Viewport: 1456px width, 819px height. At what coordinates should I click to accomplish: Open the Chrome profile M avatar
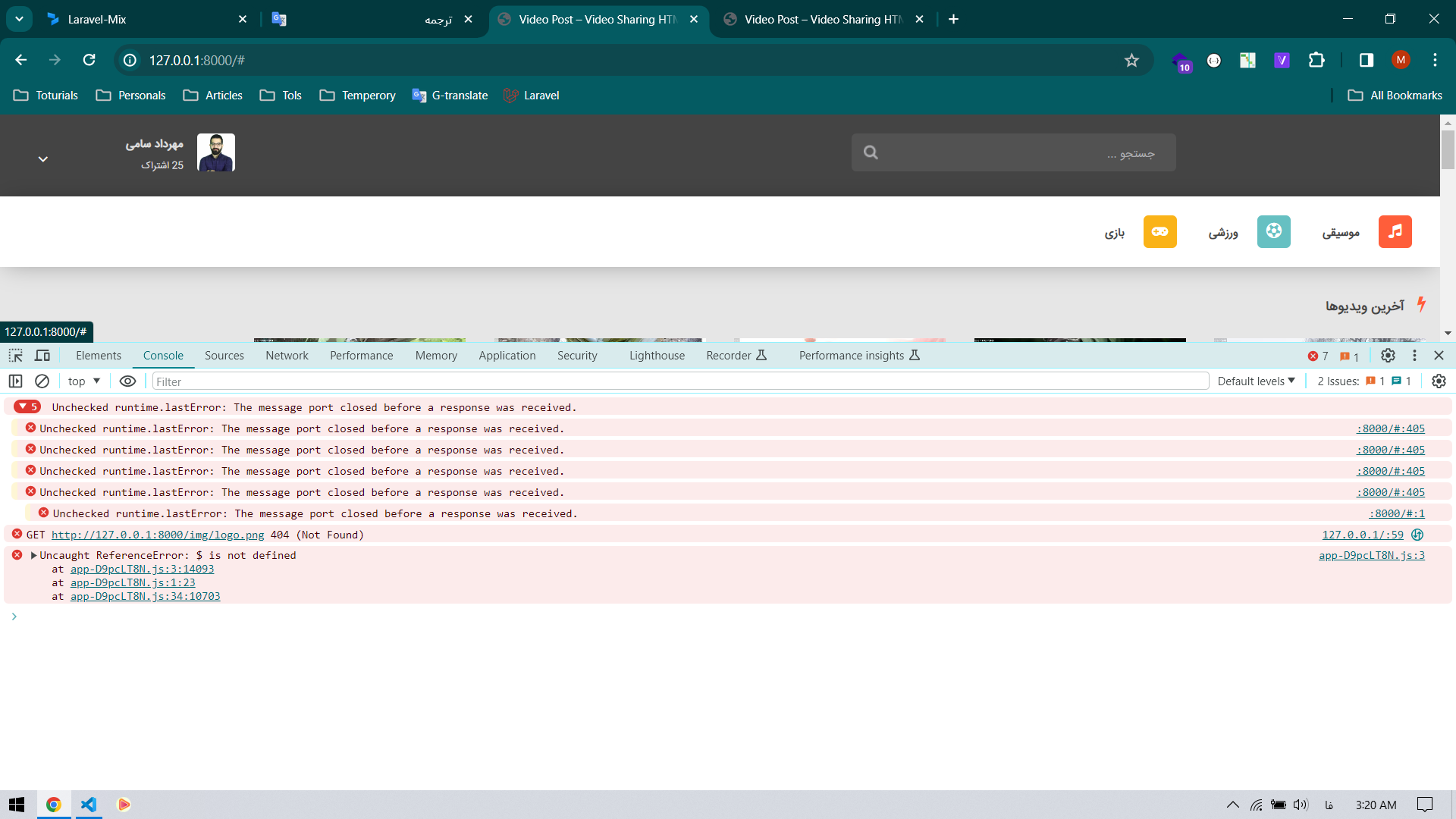pos(1401,60)
